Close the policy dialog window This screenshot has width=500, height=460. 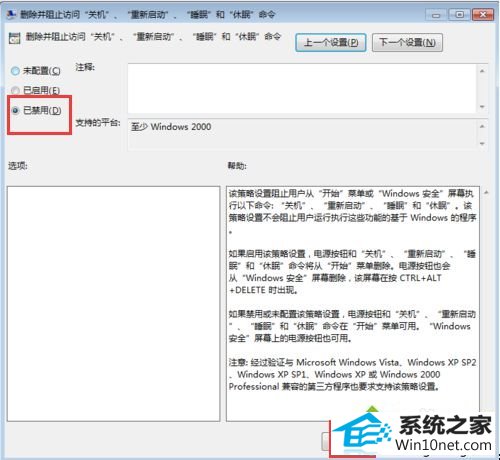483,15
